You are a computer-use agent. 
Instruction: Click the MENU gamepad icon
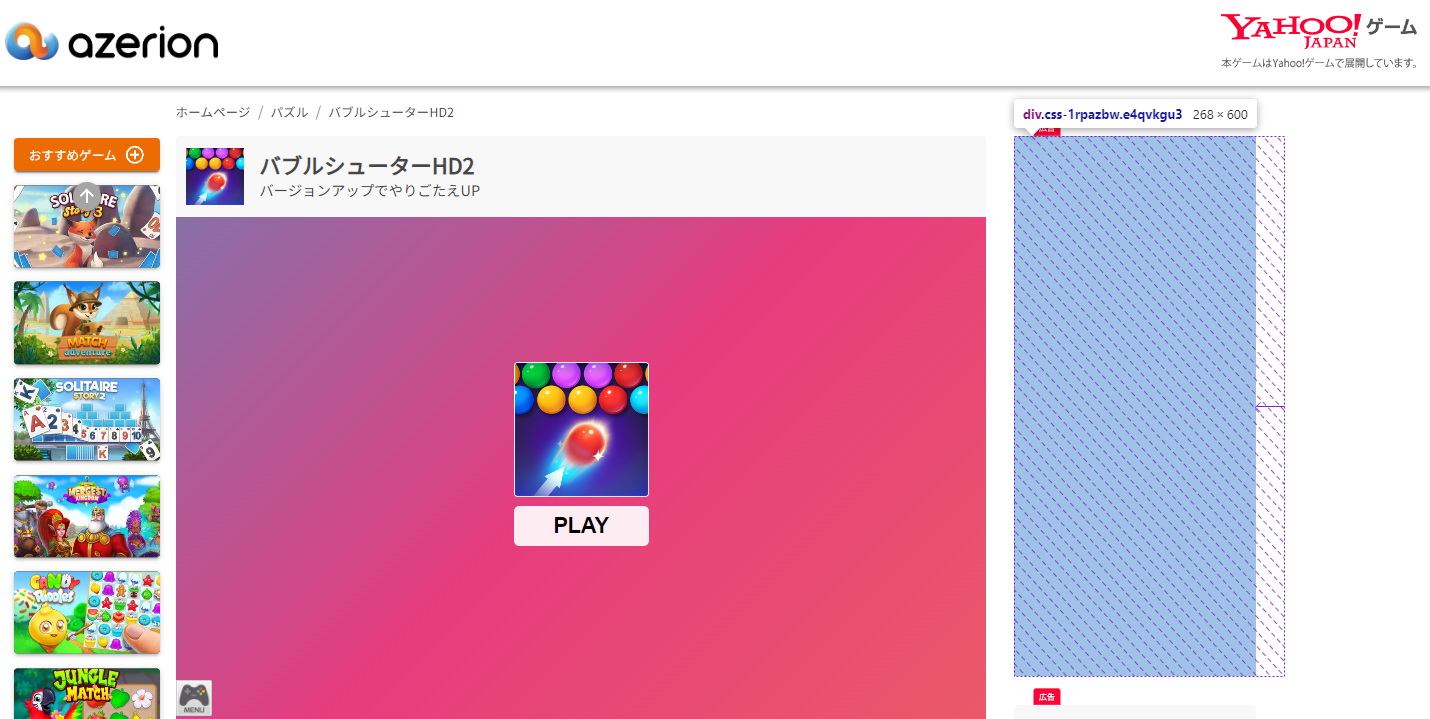point(196,697)
